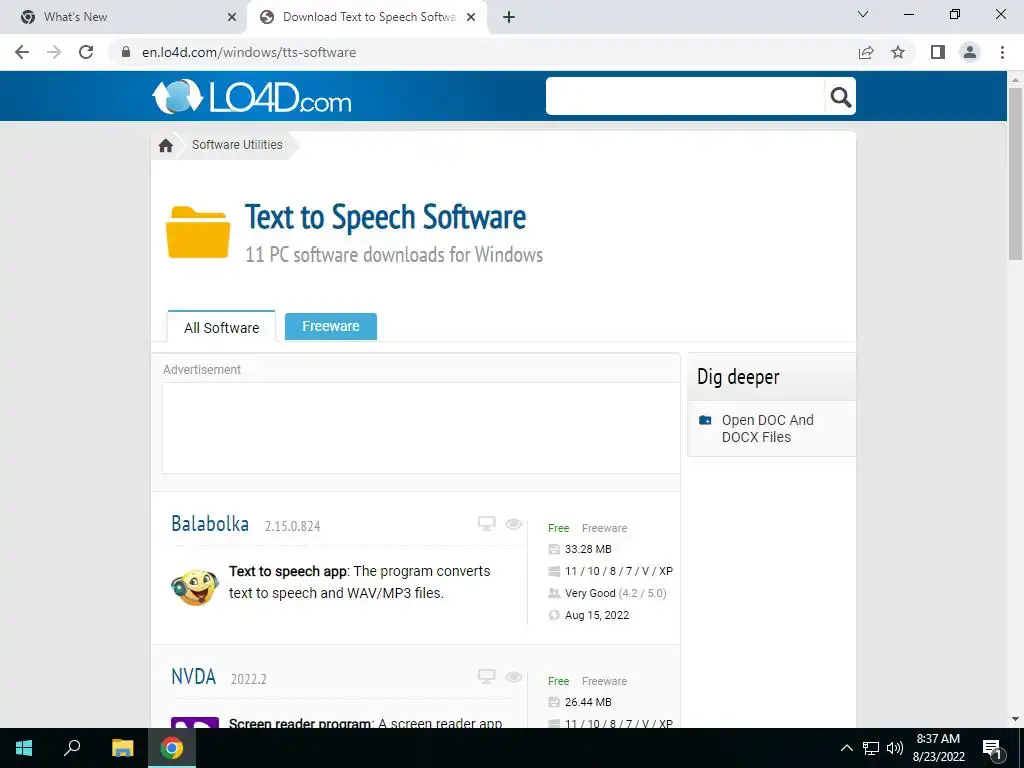Screen dimensions: 1024x768
Task: Bookmark this tab with star icon
Action: tap(898, 52)
